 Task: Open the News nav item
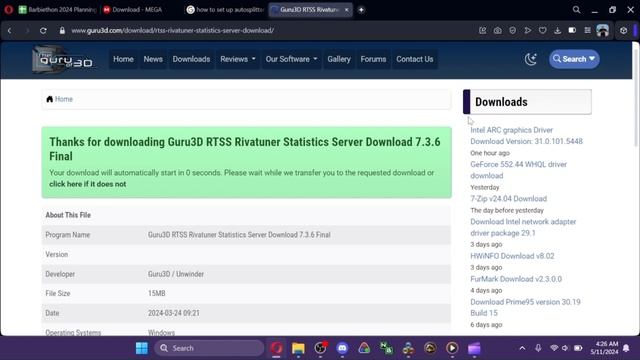coord(153,59)
